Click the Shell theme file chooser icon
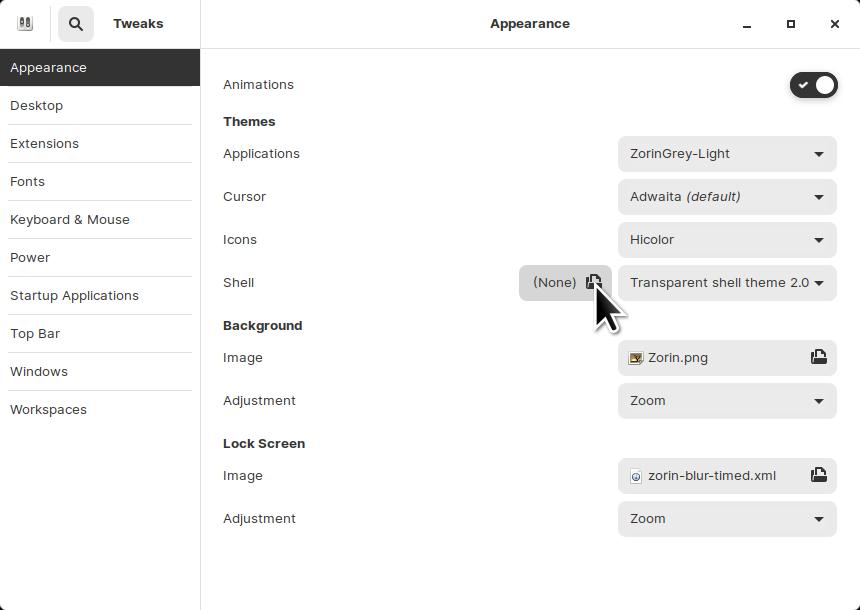The height and width of the screenshot is (610, 860). click(x=593, y=282)
